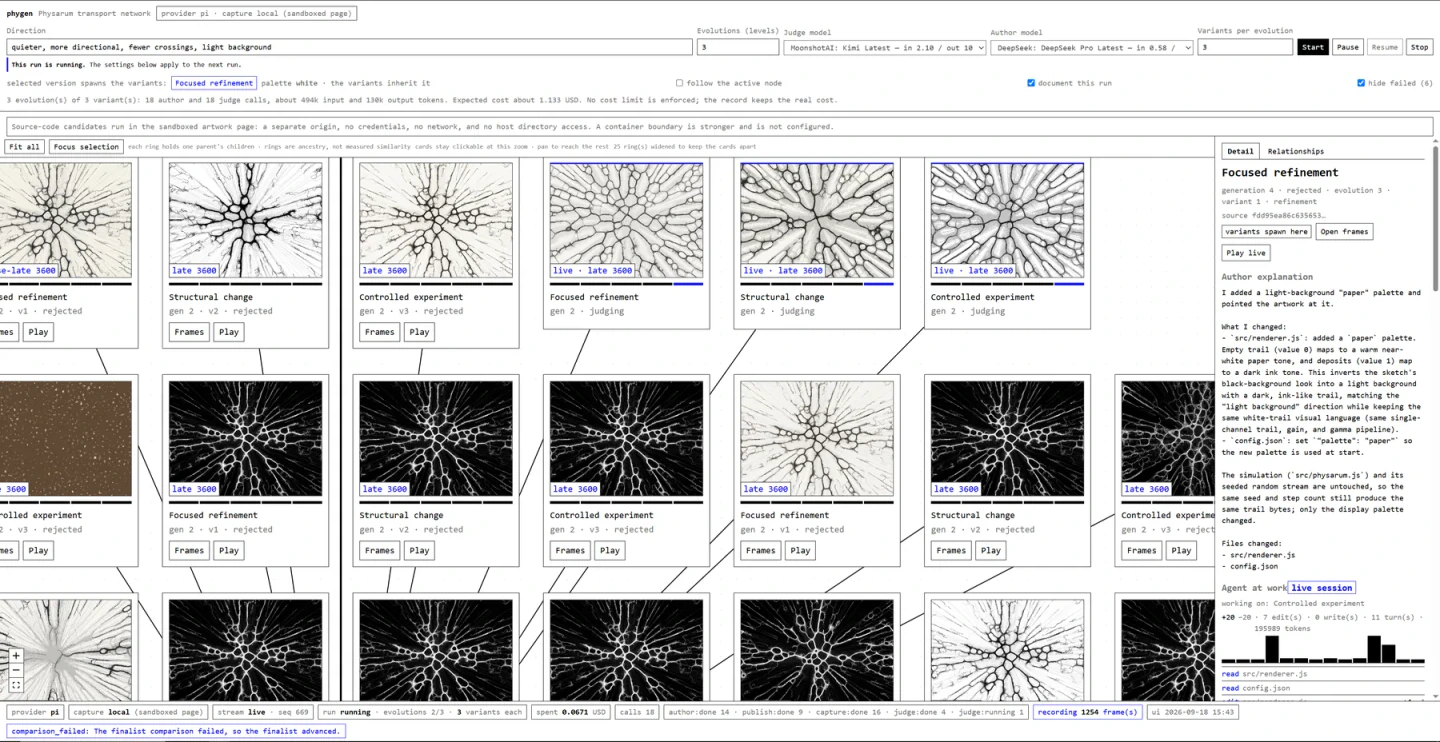Click Frames on light-thumbnail Structural change v2 card
The image size is (1440, 742).
point(189,332)
